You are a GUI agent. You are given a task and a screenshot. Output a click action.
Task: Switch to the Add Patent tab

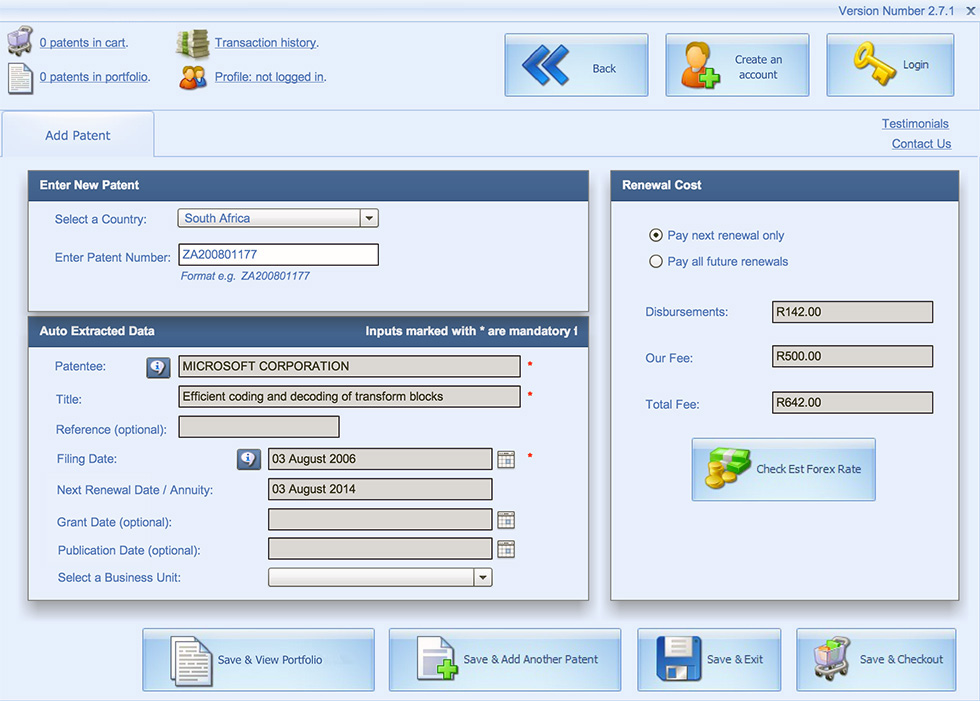[x=78, y=135]
